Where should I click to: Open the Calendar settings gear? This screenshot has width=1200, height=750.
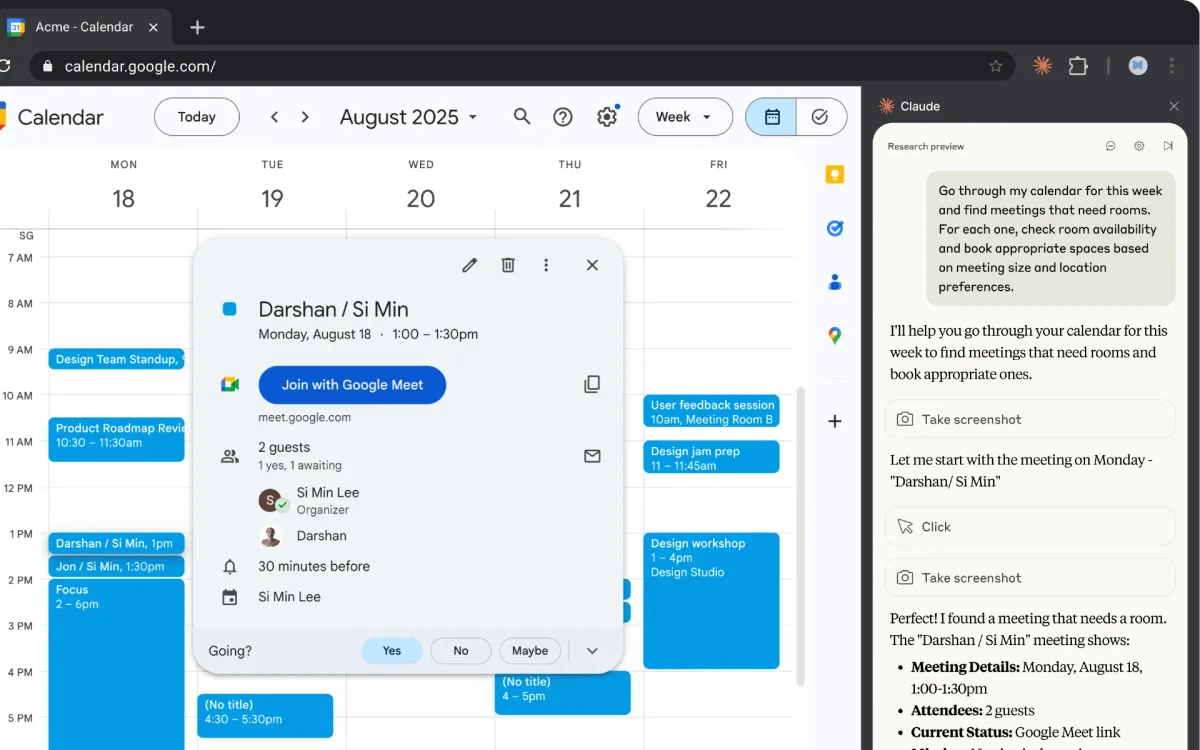coord(607,117)
